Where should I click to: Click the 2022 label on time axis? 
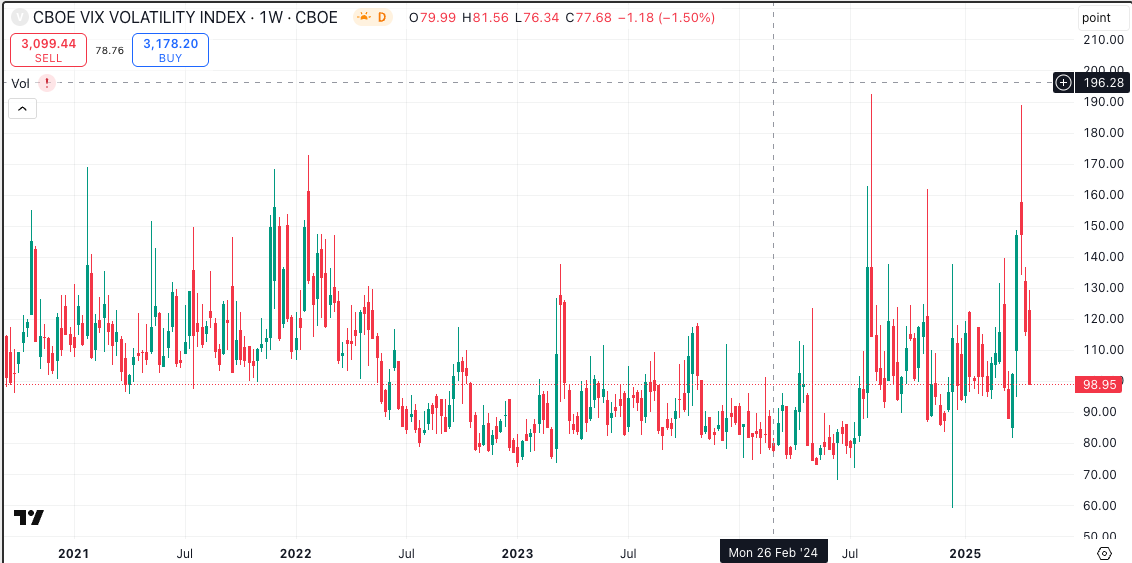click(x=296, y=553)
